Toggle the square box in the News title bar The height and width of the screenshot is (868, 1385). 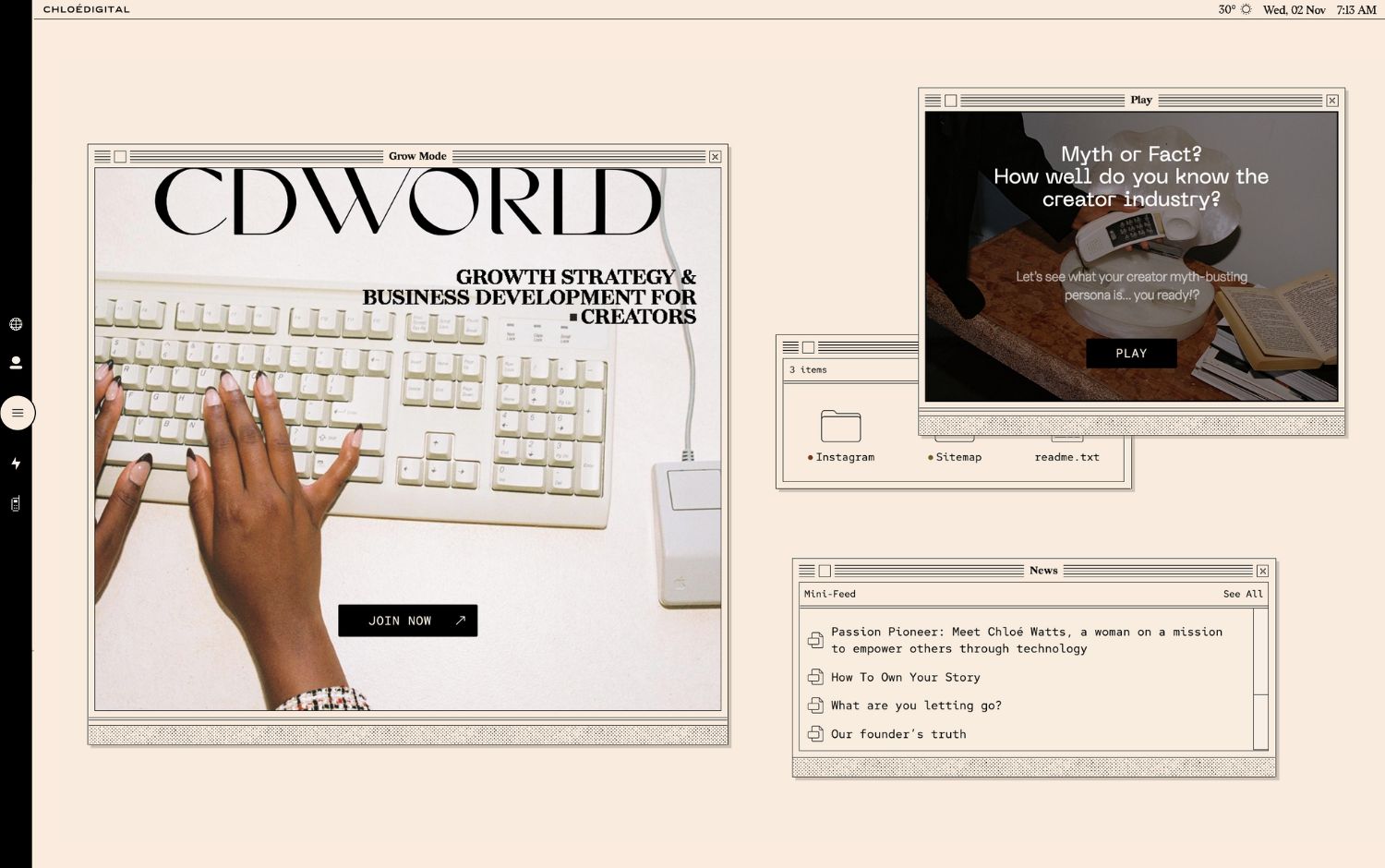coord(825,571)
